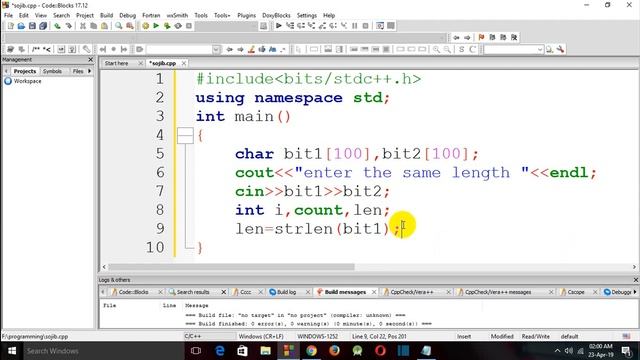The width and height of the screenshot is (640, 360).
Task: Switch to CppCheck/Vera++ messages tab
Action: [498, 292]
